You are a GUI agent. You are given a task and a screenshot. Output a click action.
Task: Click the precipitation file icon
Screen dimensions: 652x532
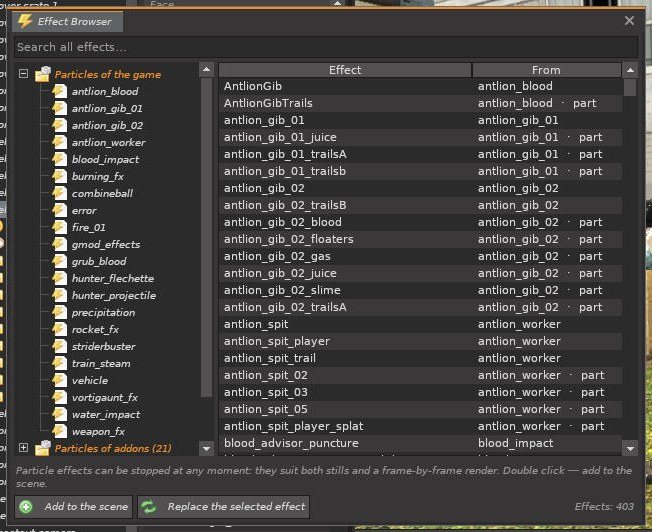pos(59,312)
